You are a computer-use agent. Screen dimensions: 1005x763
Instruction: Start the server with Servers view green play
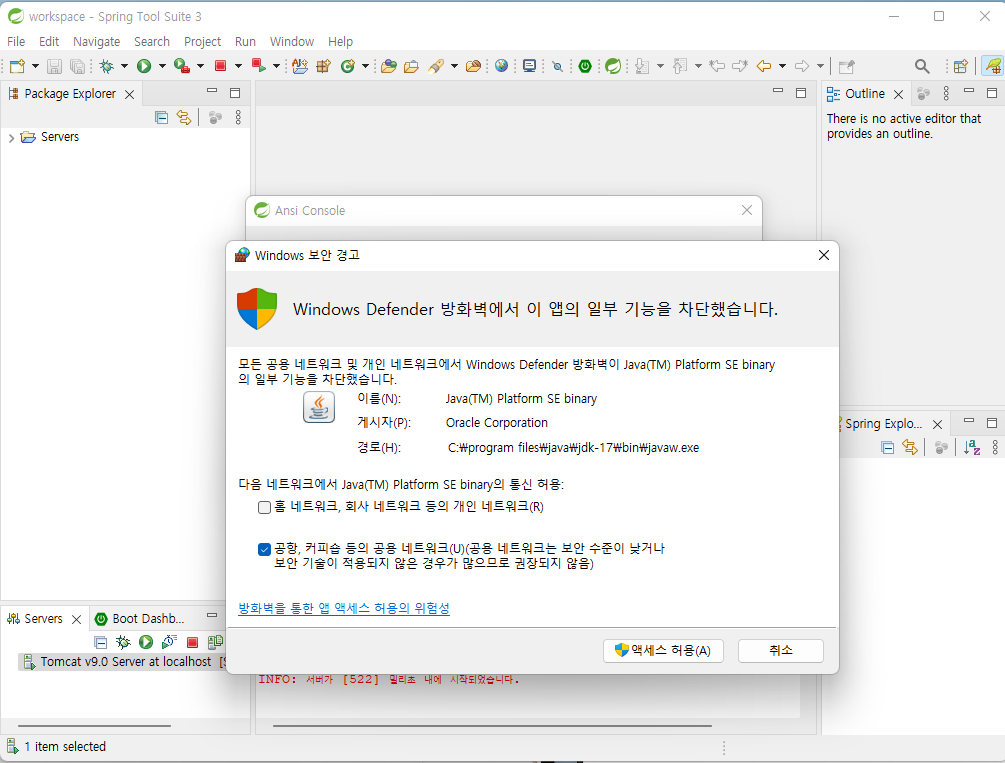146,642
